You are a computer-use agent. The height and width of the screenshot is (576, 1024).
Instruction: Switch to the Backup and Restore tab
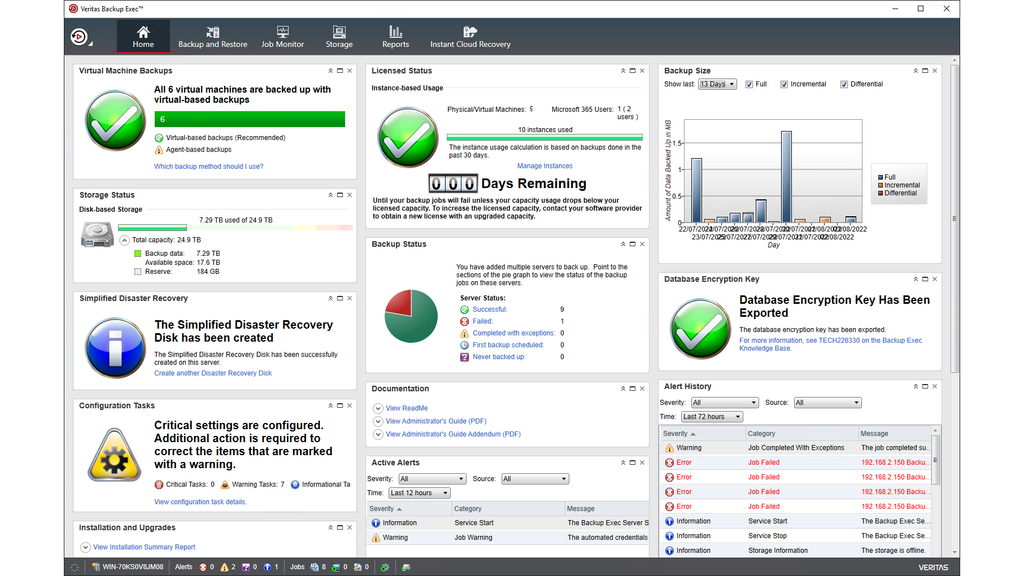(213, 36)
